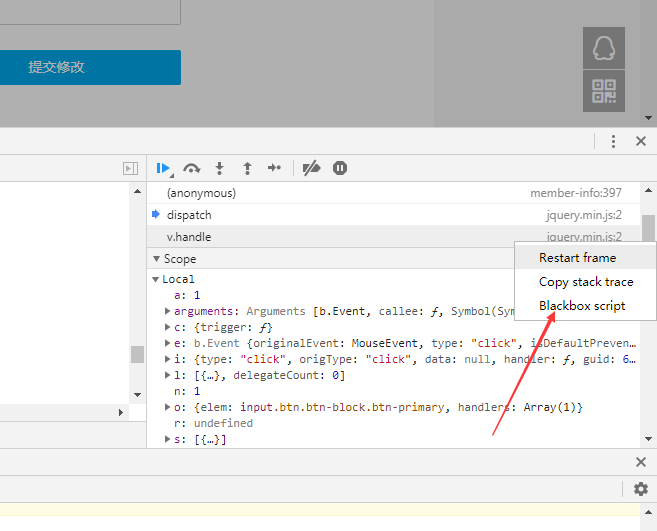Click the debugger sidebar scrollbar thumb

pyautogui.click(x=649, y=228)
